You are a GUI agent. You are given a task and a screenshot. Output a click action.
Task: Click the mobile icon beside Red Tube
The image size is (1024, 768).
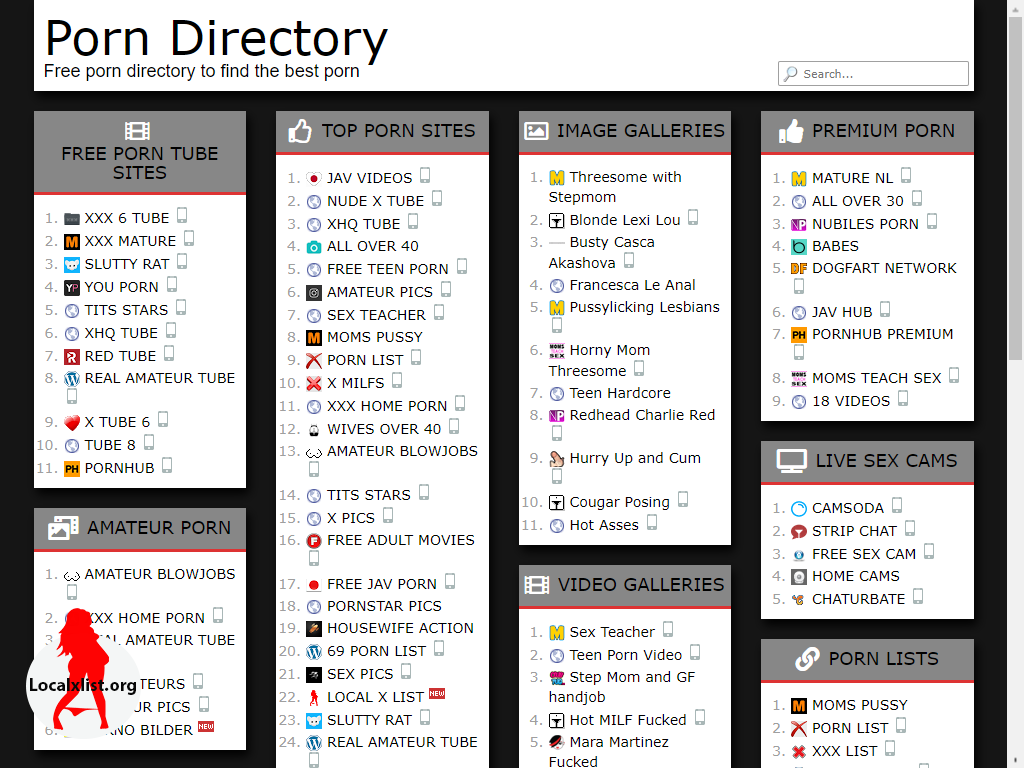point(169,354)
